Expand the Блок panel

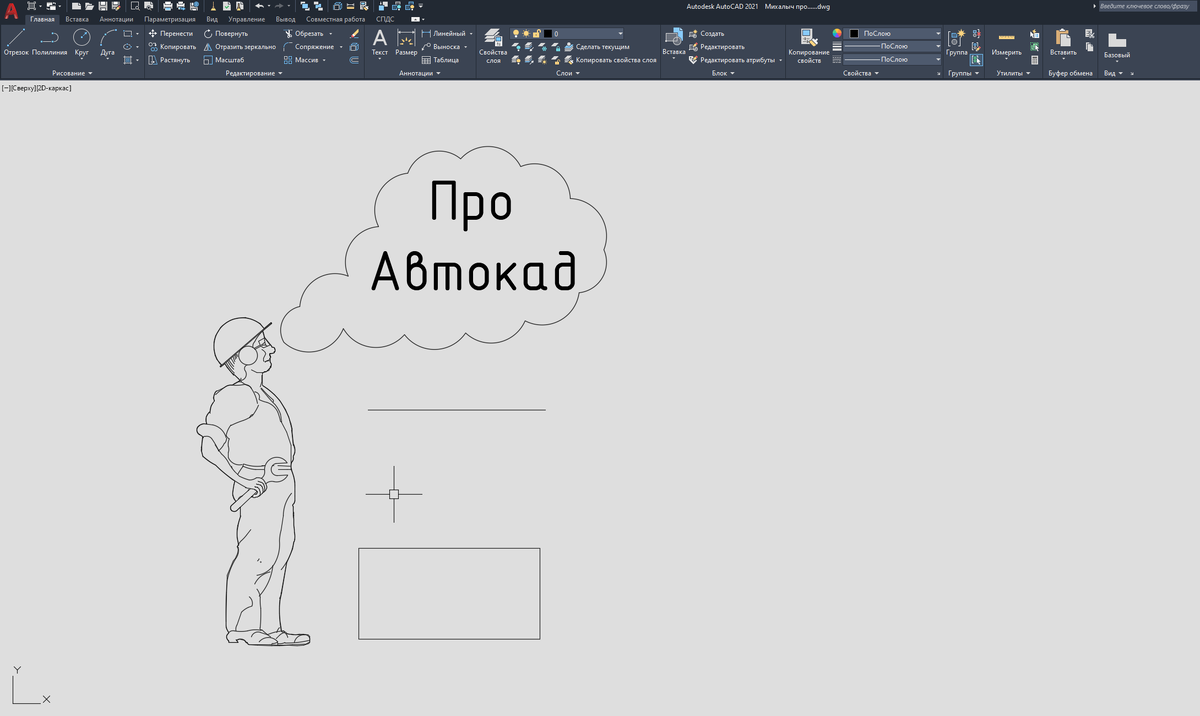coord(723,73)
